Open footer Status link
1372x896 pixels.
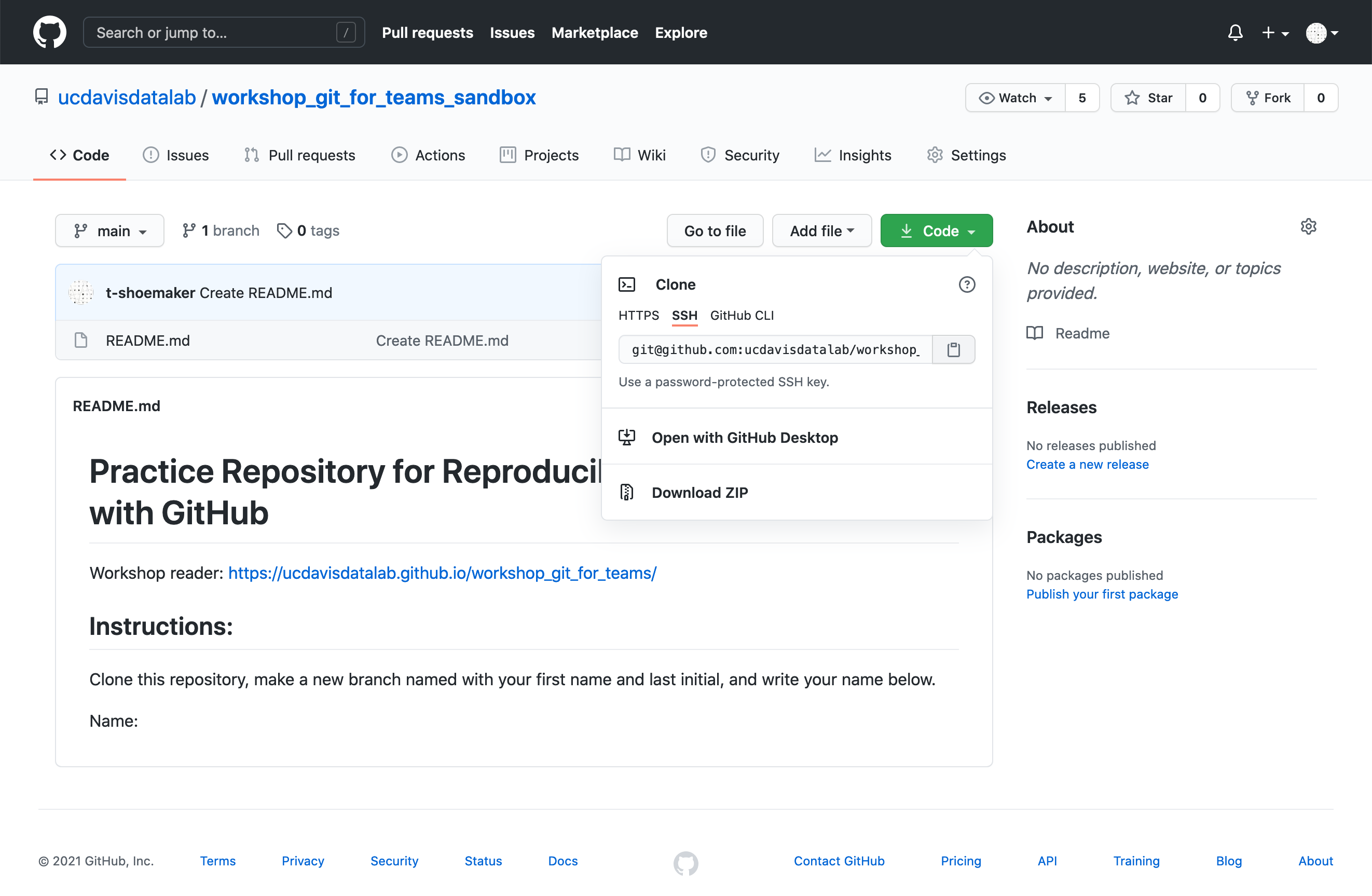(483, 861)
